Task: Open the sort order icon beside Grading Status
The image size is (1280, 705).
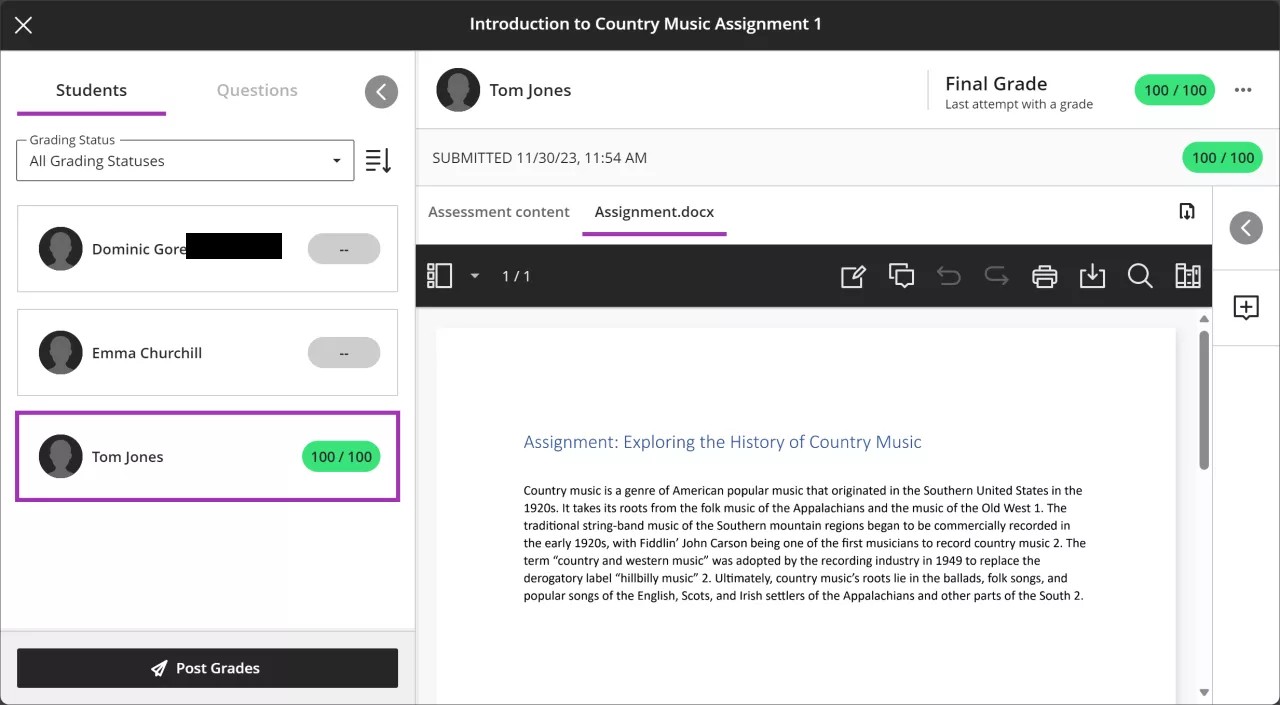Action: click(378, 160)
